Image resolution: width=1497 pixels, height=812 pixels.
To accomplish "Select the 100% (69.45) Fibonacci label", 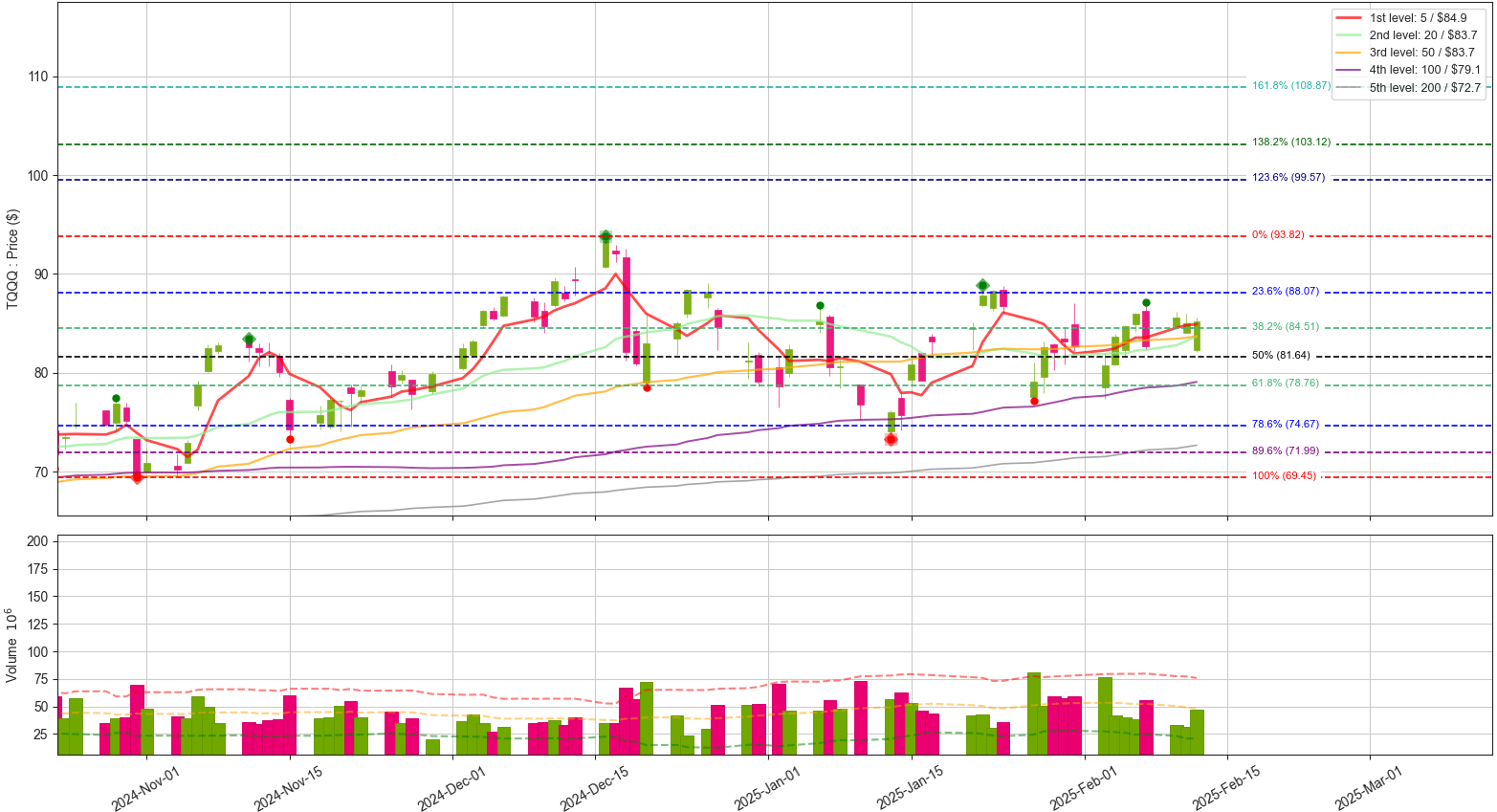I will (1283, 476).
